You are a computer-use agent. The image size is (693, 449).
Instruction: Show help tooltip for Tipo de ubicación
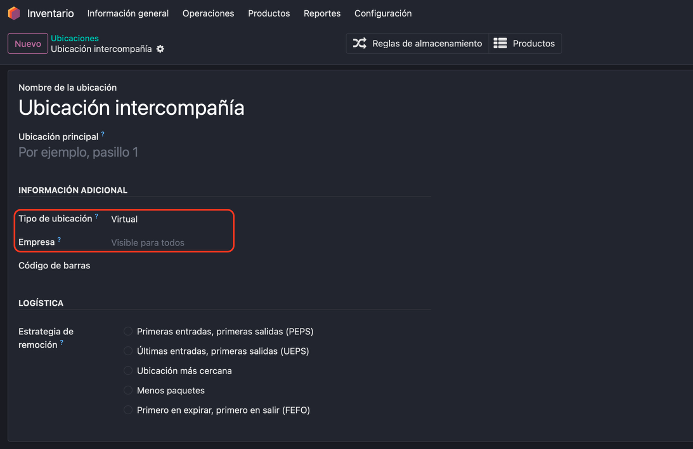point(97,216)
